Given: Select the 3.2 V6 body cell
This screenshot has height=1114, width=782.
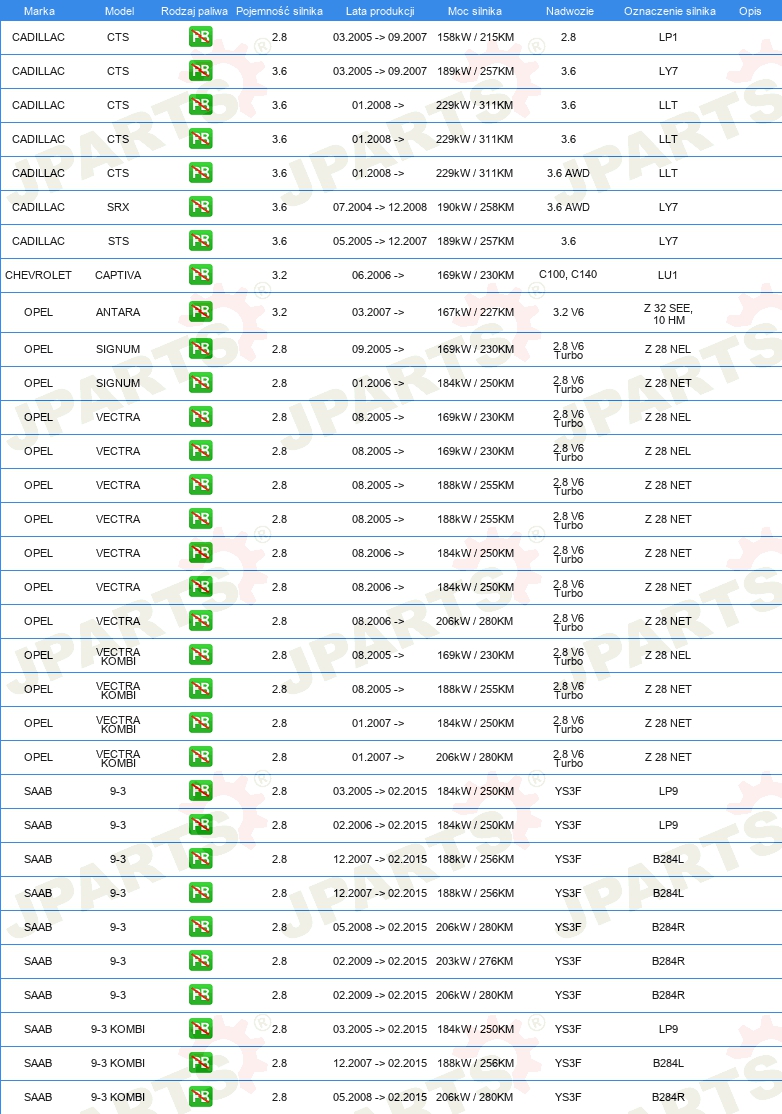Looking at the screenshot, I should pos(568,312).
